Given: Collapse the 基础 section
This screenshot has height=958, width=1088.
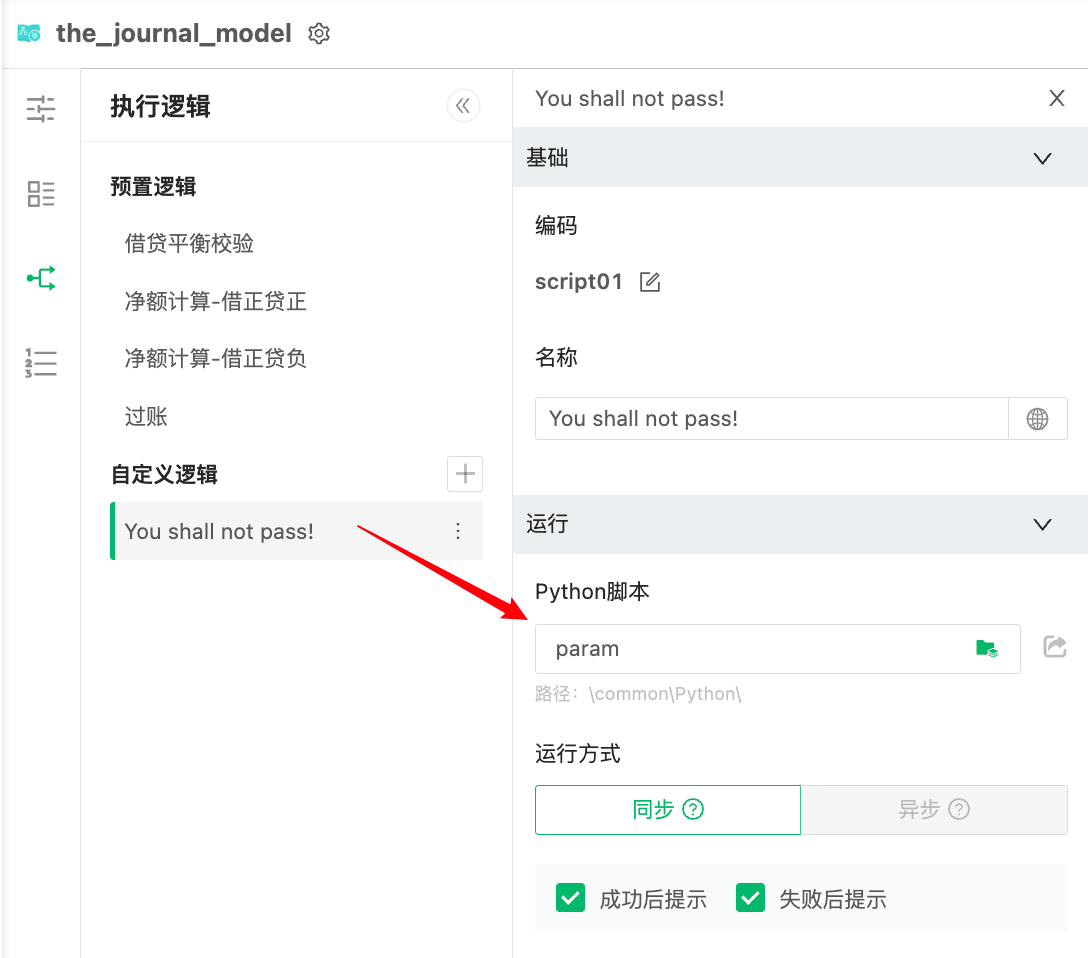Looking at the screenshot, I should [x=1042, y=158].
